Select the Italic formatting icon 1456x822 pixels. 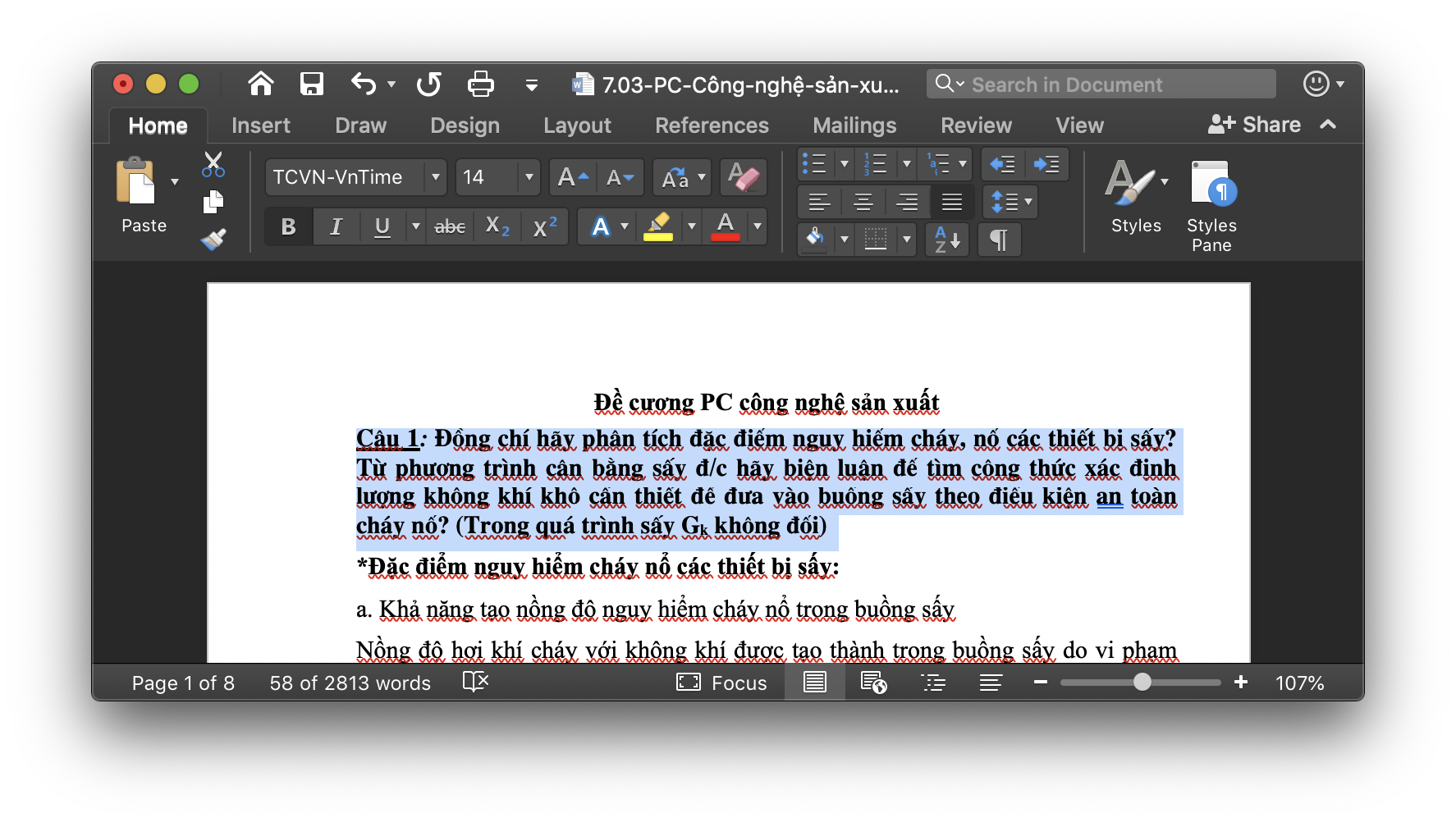(335, 227)
